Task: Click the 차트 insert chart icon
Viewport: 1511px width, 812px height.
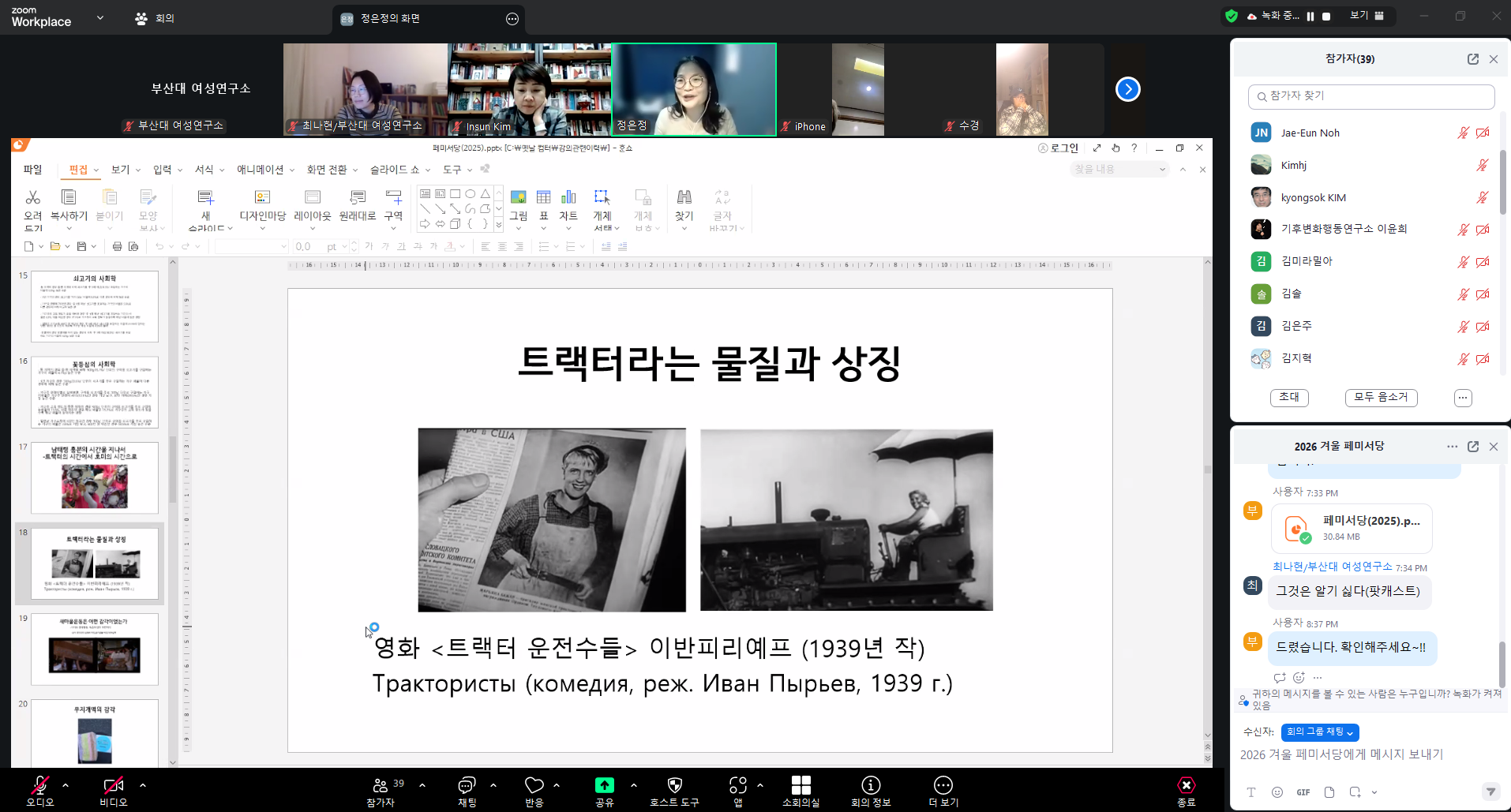Action: point(568,197)
